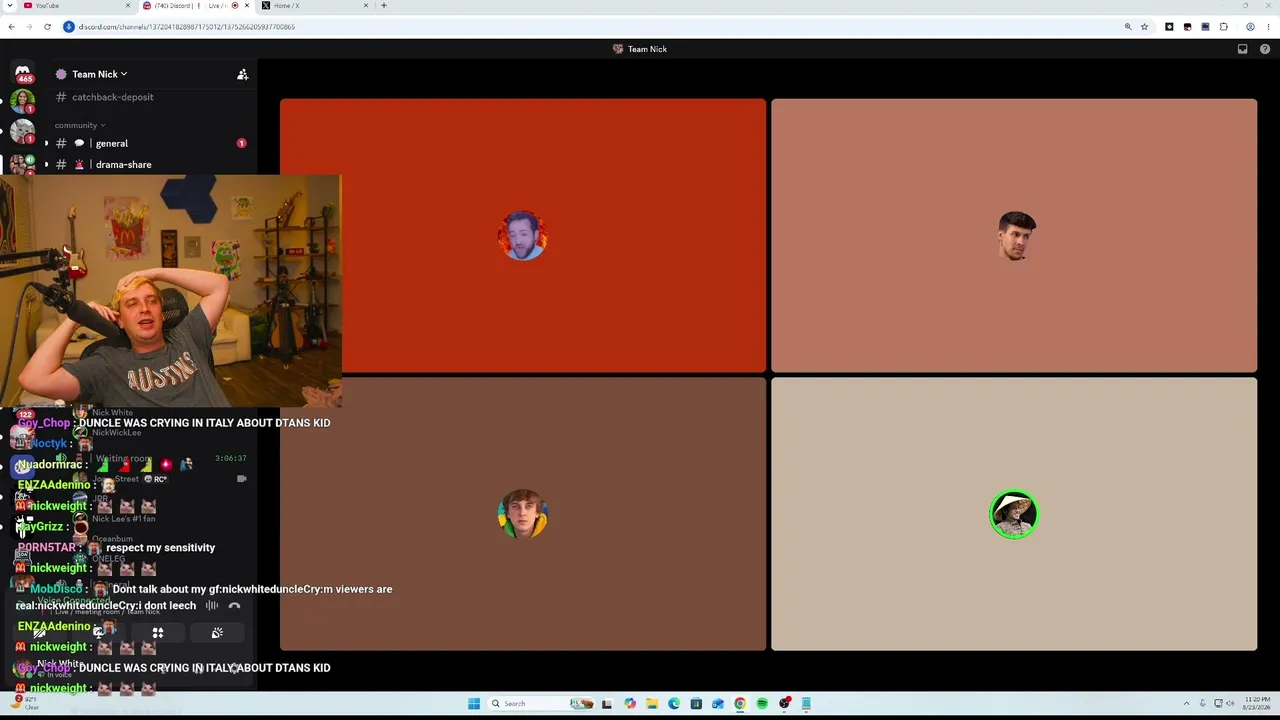Image resolution: width=1280 pixels, height=720 pixels.
Task: Show hidden system tray icons
Action: (1189, 703)
